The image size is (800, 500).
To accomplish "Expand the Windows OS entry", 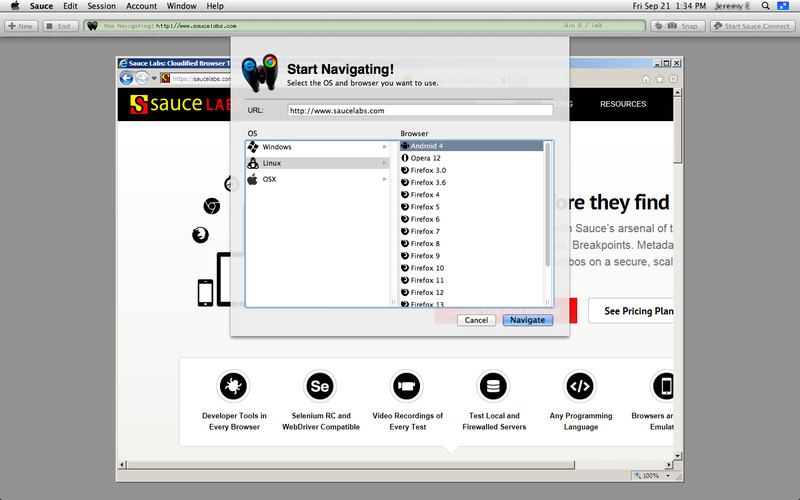I will (318, 147).
